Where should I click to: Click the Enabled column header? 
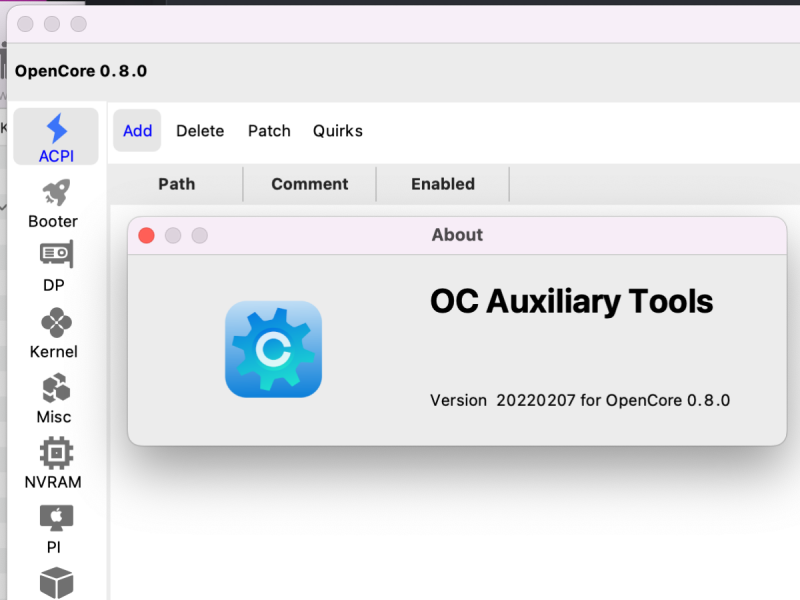(443, 184)
